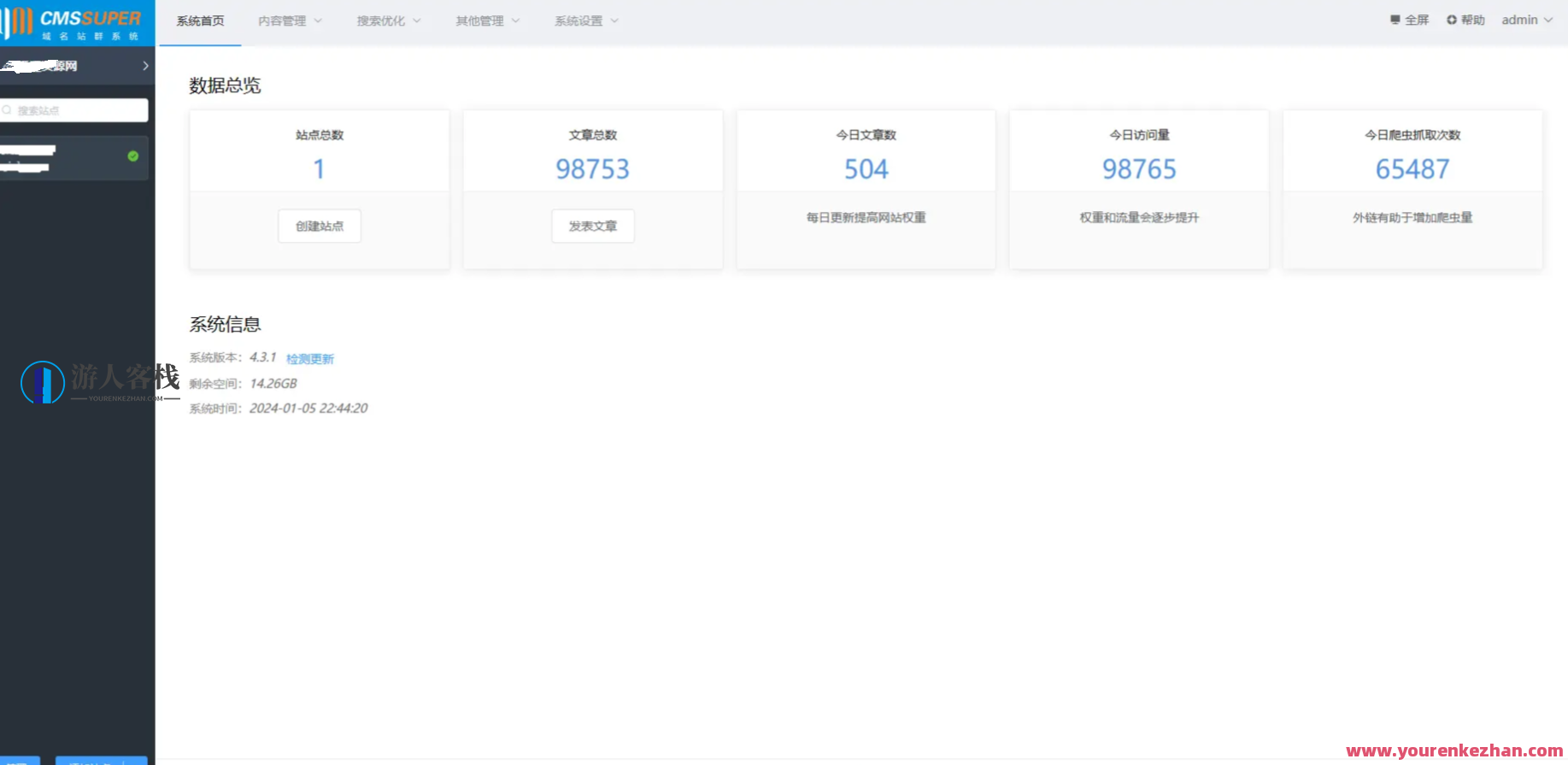Open the 其他管理 menu

(487, 21)
